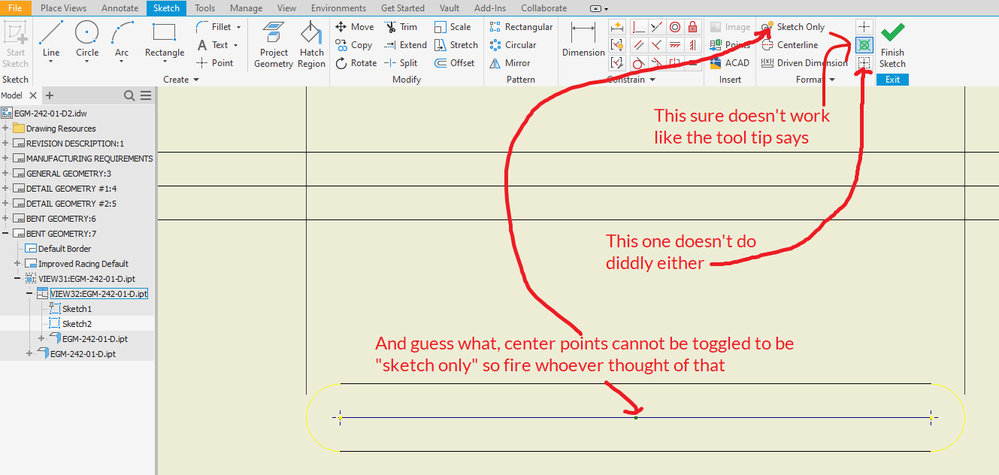Image resolution: width=999 pixels, height=475 pixels.
Task: Click the Automatic Dimensions icon
Action: [x=617, y=27]
